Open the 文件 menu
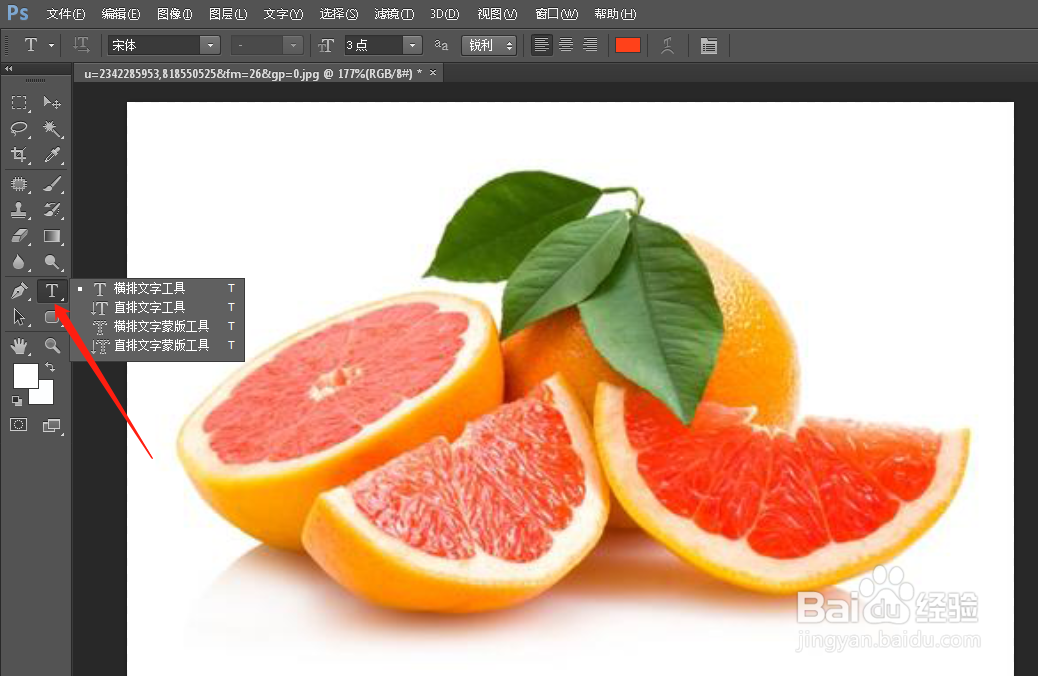 (66, 14)
